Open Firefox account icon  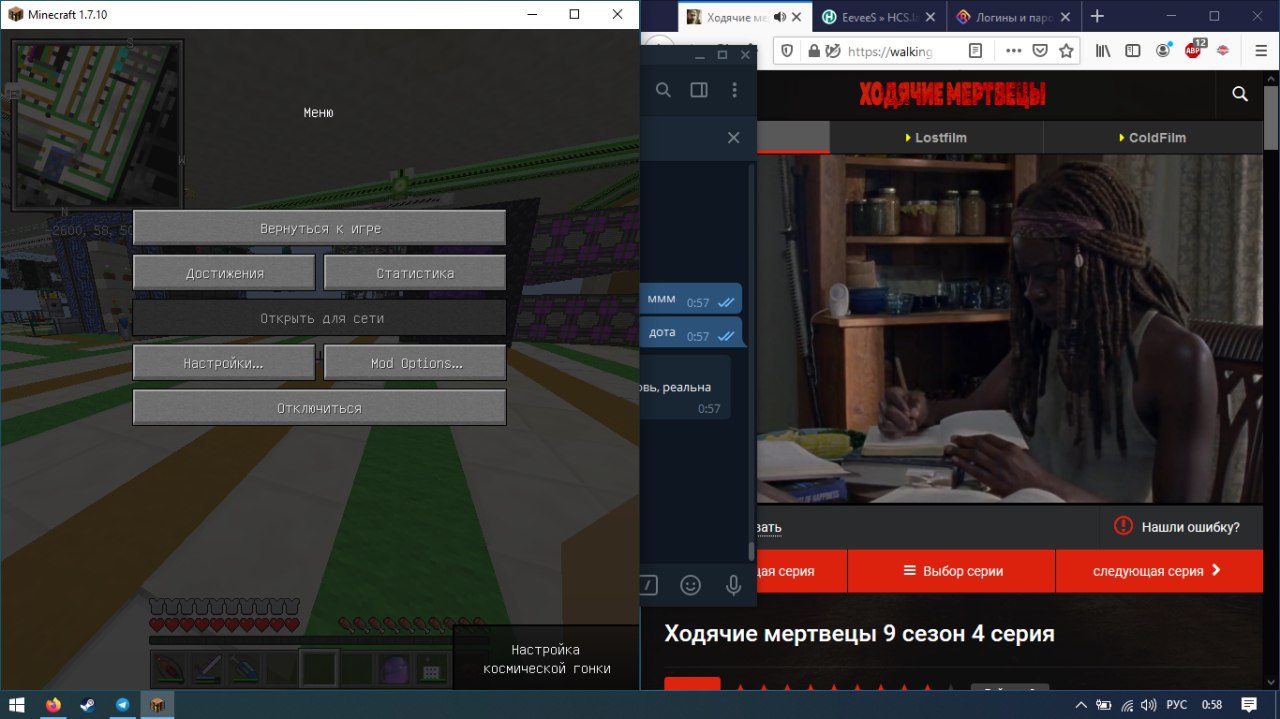coord(1163,51)
